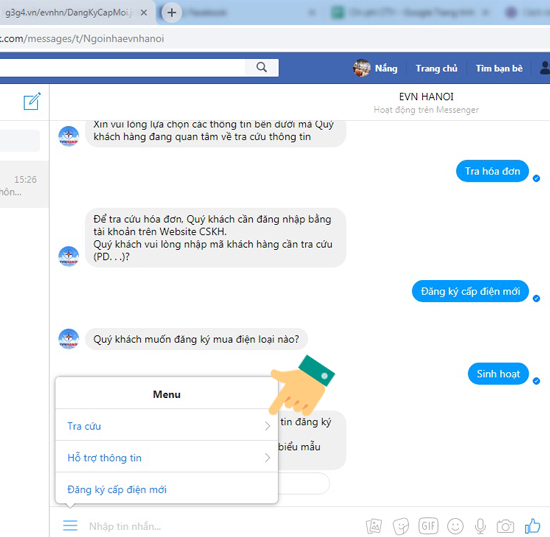
Task: Open the emoji smiley picker
Action: [x=455, y=526]
